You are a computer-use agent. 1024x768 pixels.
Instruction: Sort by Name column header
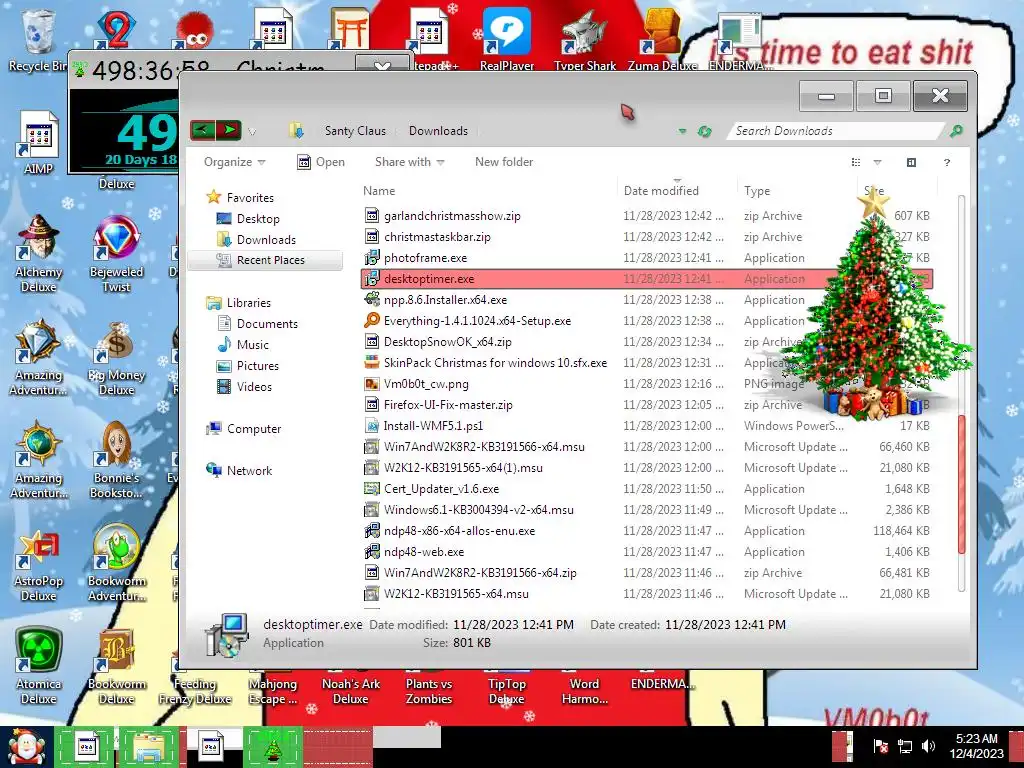tap(379, 191)
